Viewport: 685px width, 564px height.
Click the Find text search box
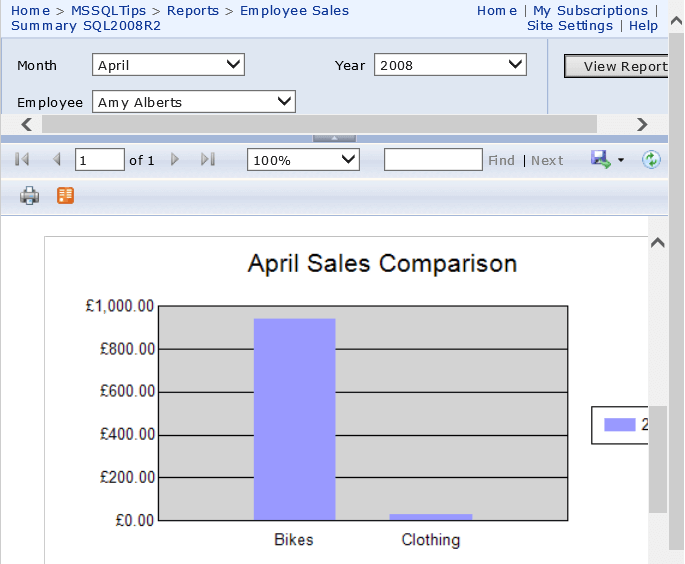pos(433,159)
